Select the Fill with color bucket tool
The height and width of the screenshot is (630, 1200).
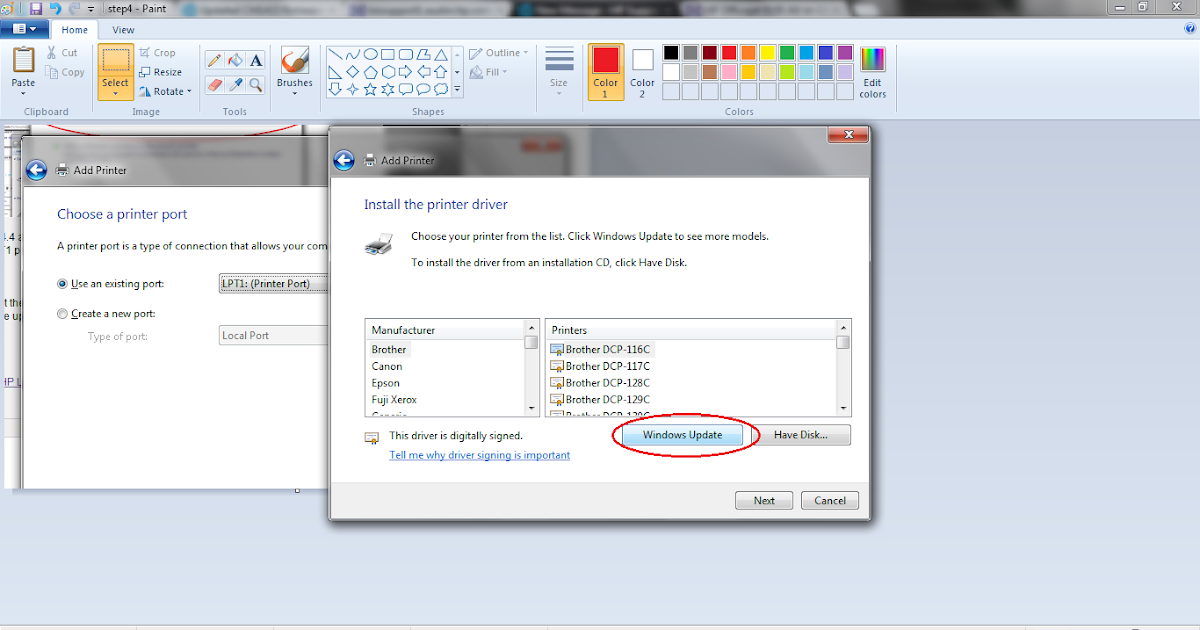pos(235,60)
